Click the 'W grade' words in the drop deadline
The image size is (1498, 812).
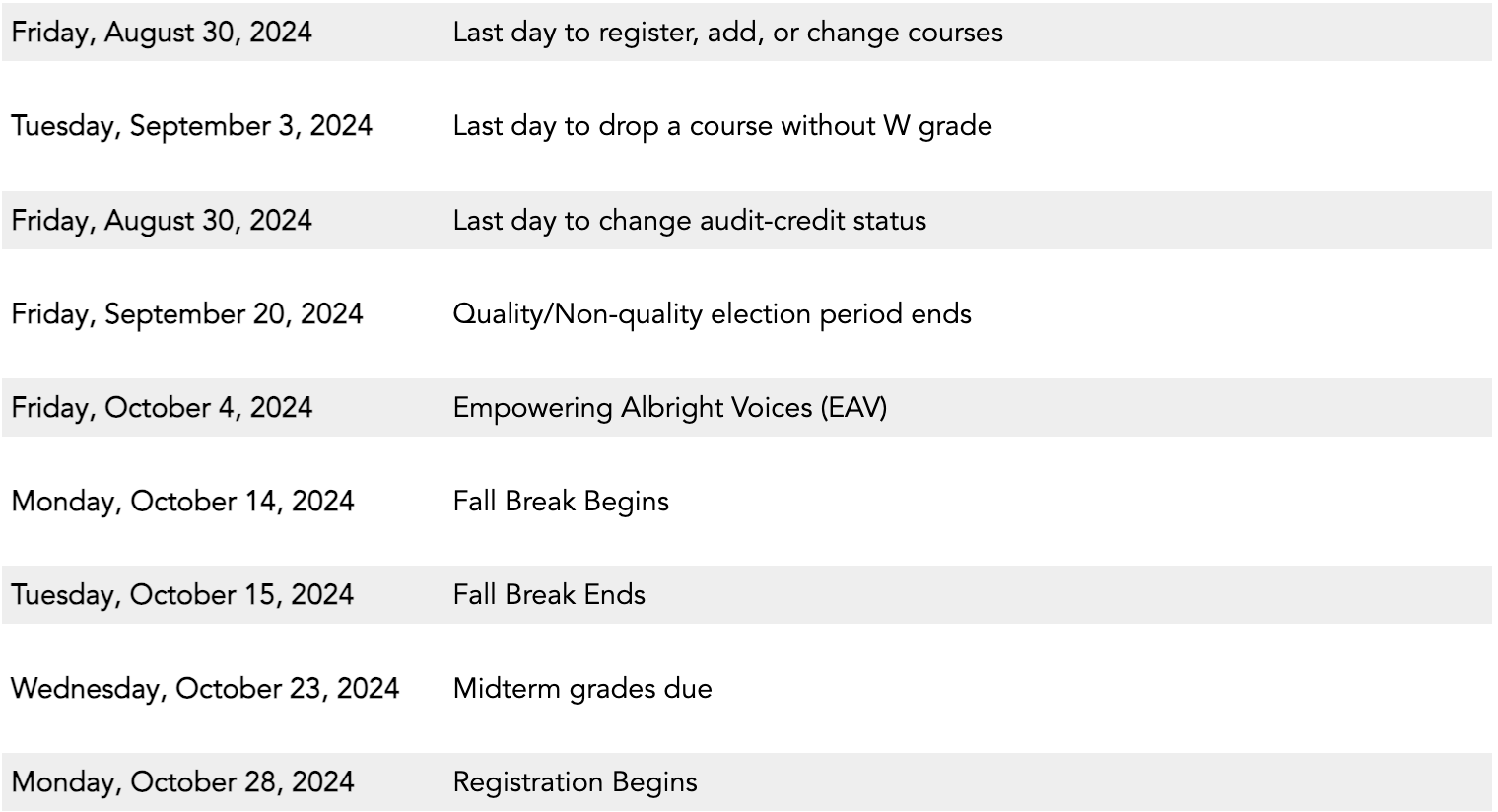click(x=937, y=126)
